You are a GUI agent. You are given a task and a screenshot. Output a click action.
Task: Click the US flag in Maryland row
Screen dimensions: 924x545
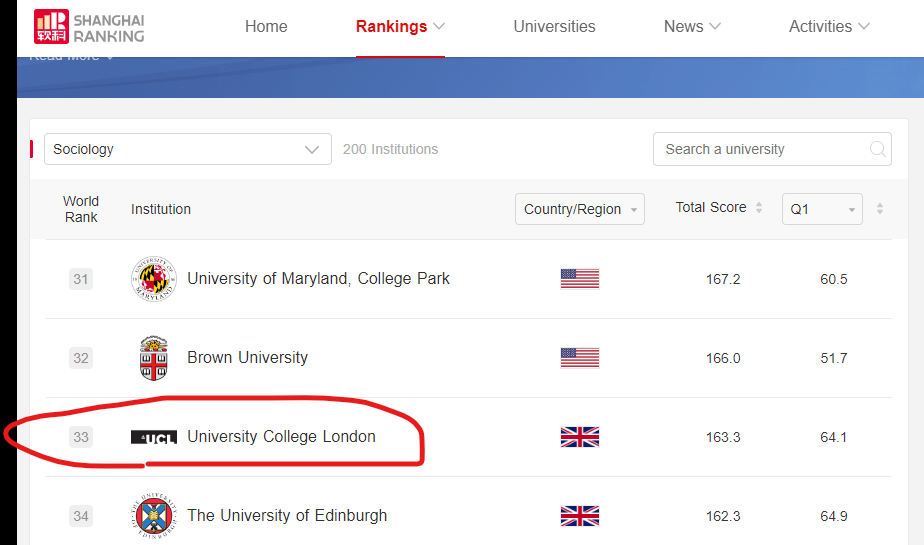tap(579, 279)
